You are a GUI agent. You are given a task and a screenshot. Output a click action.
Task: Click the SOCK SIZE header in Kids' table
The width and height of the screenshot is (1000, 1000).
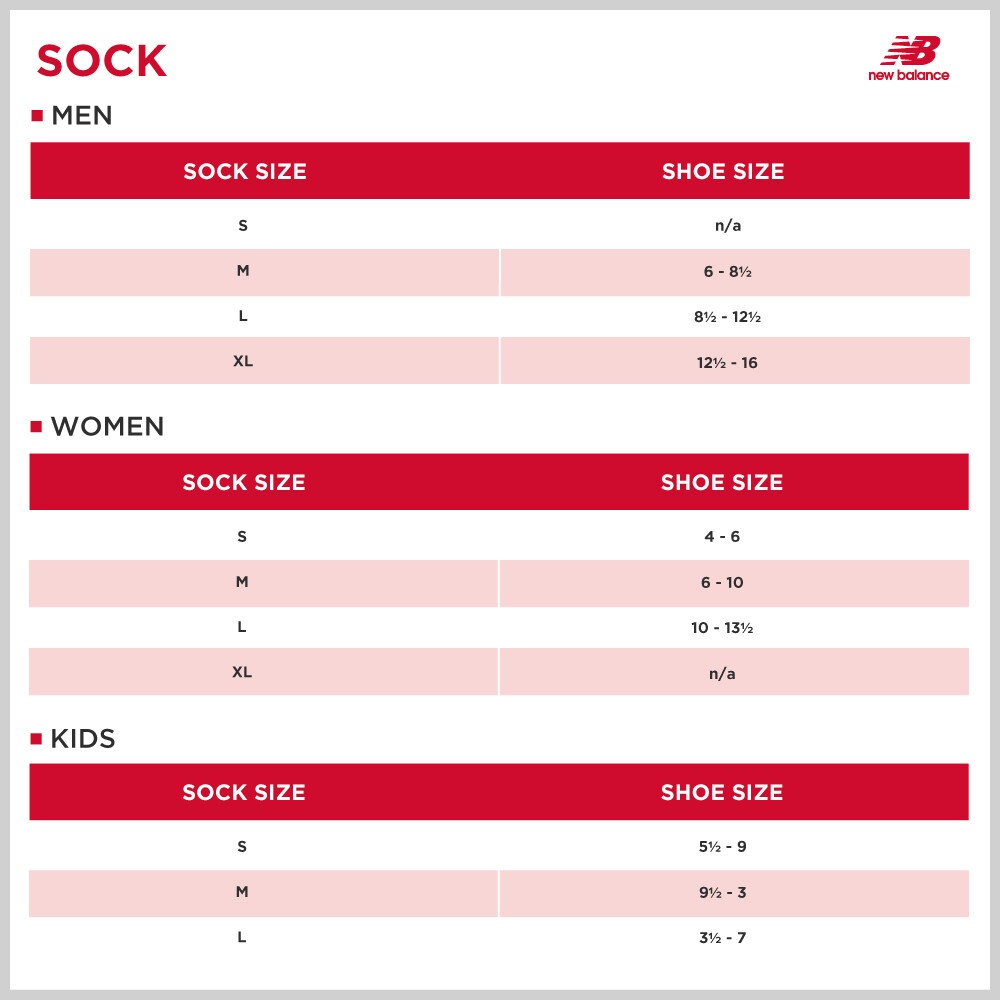pos(243,792)
